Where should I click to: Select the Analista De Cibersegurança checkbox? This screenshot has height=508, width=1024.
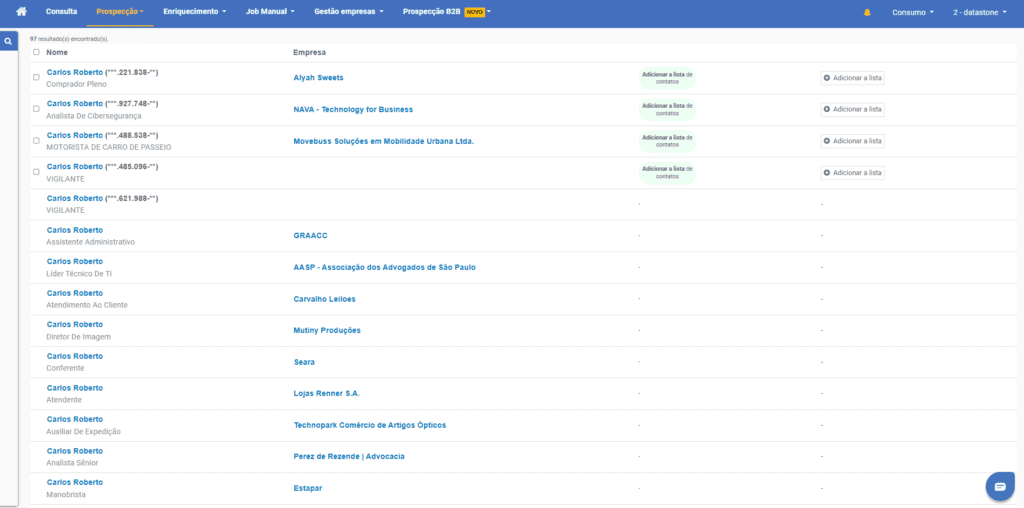[x=37, y=109]
